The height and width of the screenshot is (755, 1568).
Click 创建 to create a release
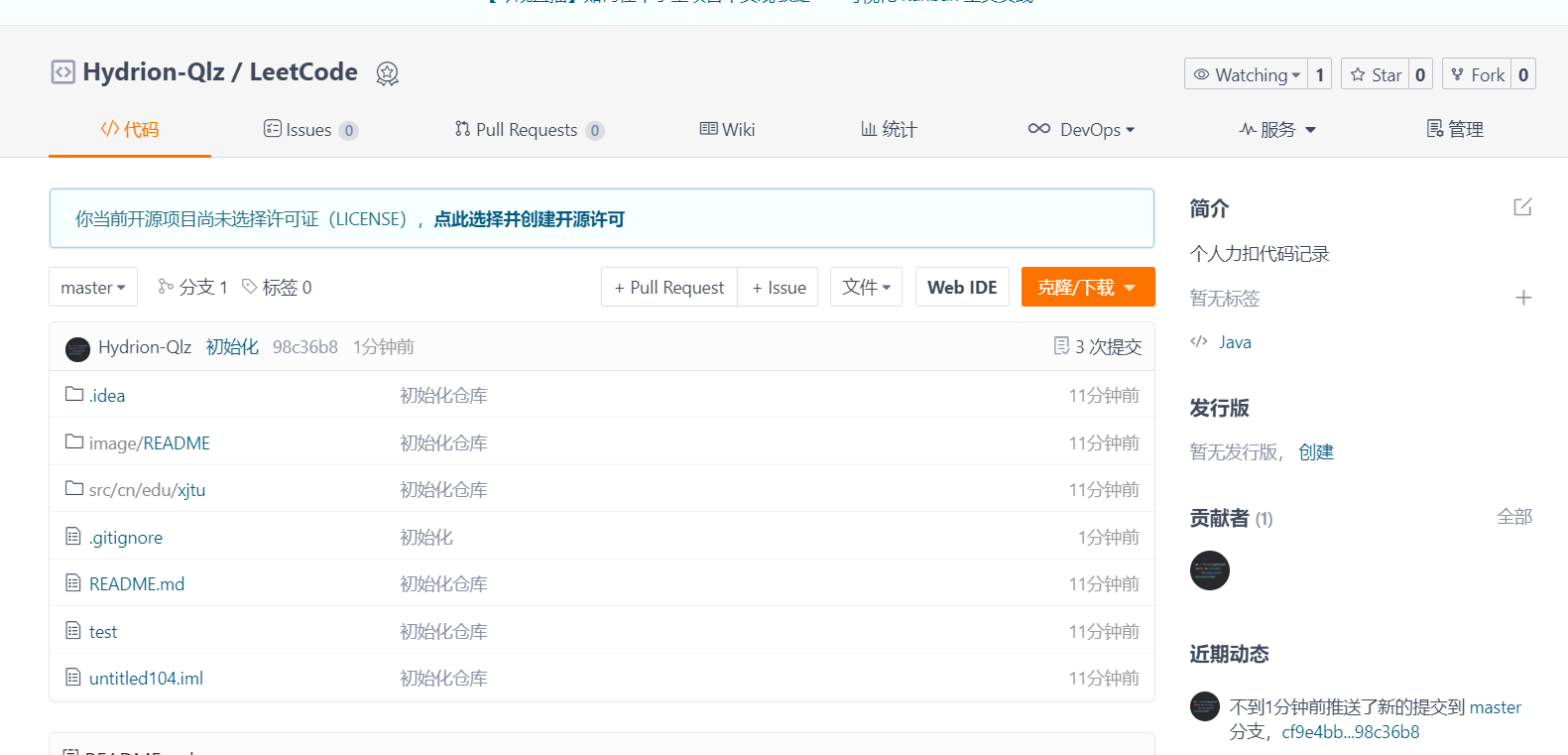pos(1316,452)
